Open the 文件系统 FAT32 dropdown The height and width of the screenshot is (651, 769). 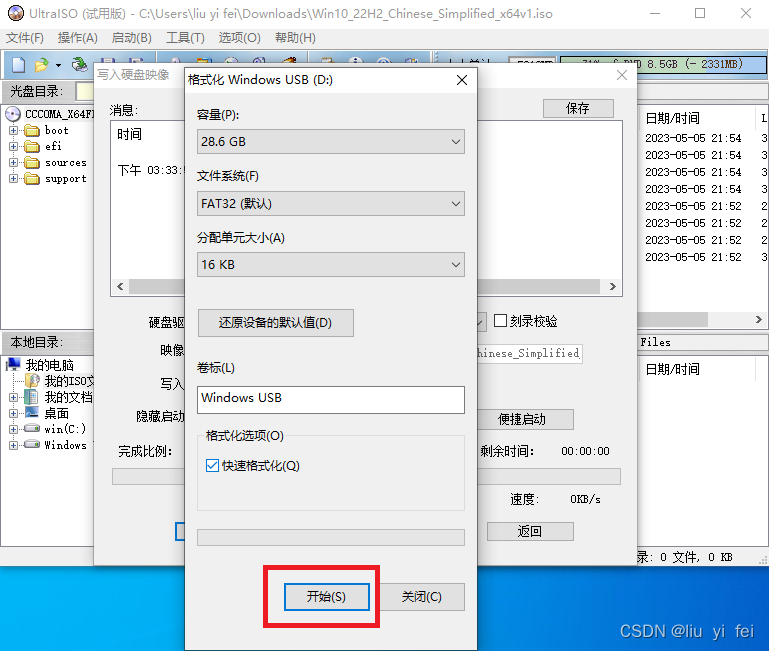331,204
